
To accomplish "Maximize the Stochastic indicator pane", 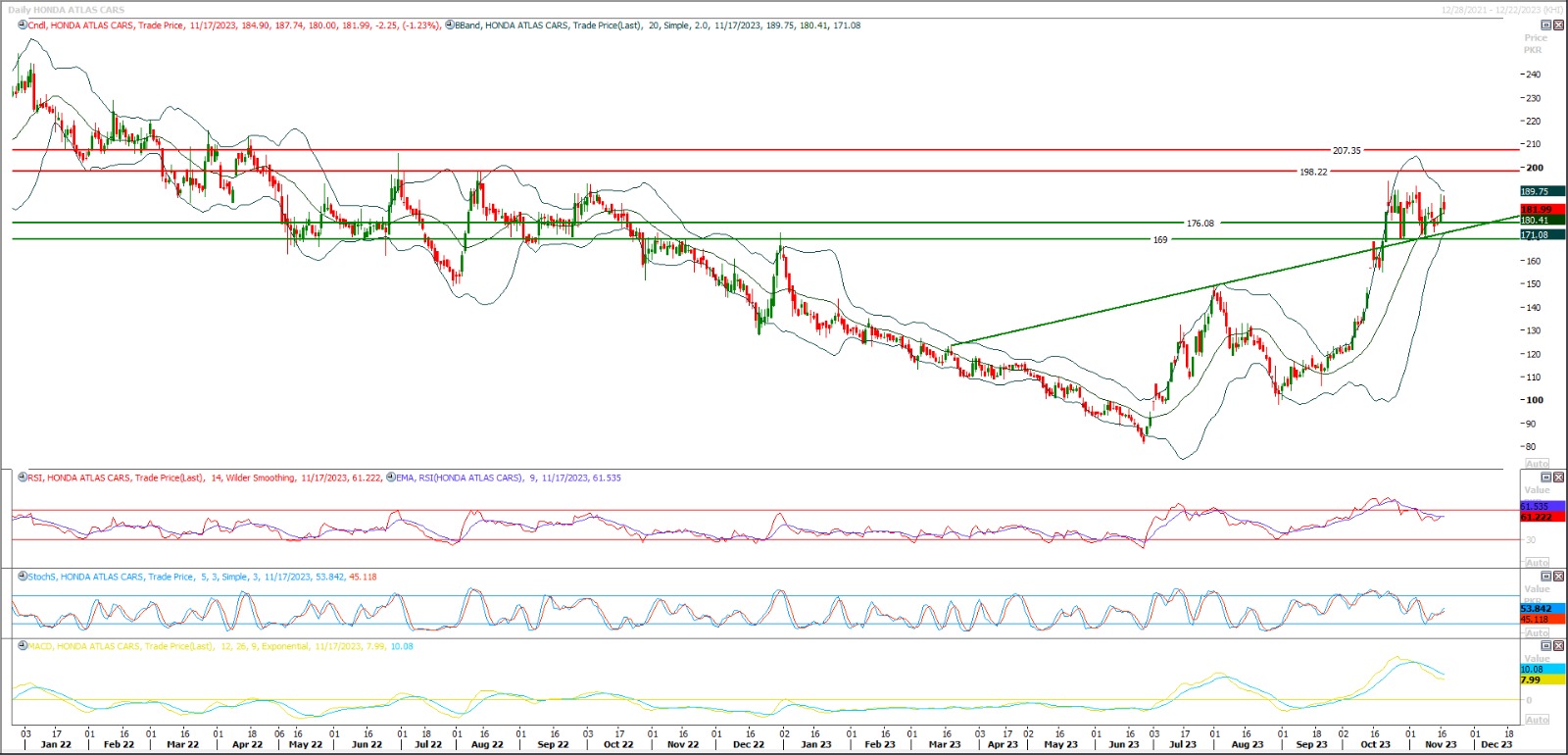I will (1546, 577).
